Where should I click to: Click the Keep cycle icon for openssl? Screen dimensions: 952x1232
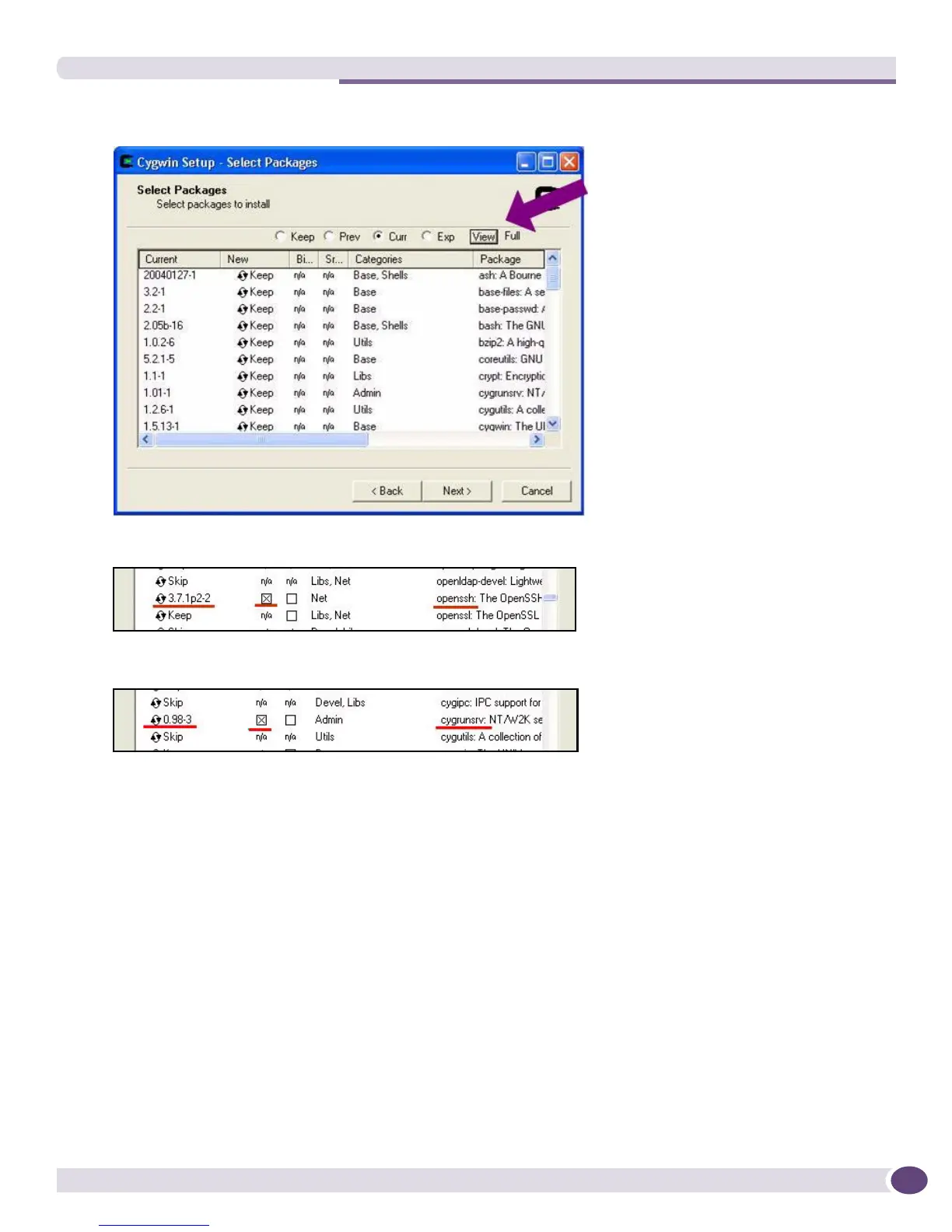click(x=161, y=615)
